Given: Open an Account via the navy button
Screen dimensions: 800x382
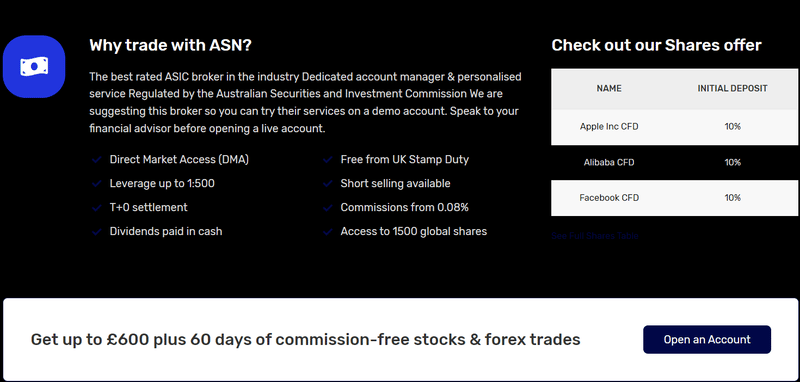Looking at the screenshot, I should [707, 340].
